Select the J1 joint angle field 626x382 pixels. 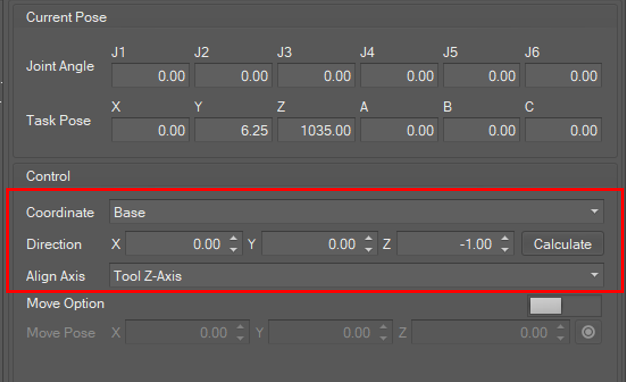[151, 75]
